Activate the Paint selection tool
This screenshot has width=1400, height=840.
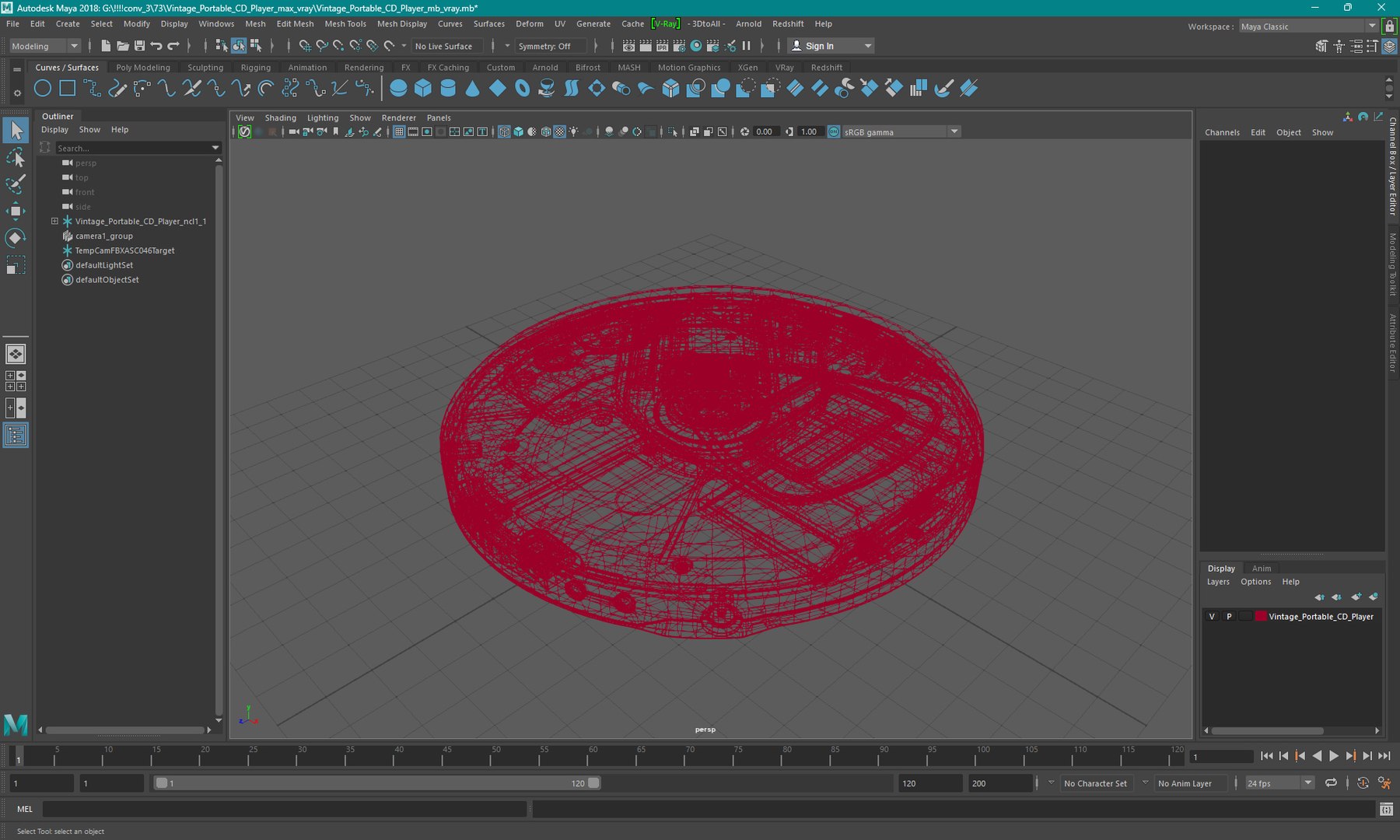pos(16,184)
